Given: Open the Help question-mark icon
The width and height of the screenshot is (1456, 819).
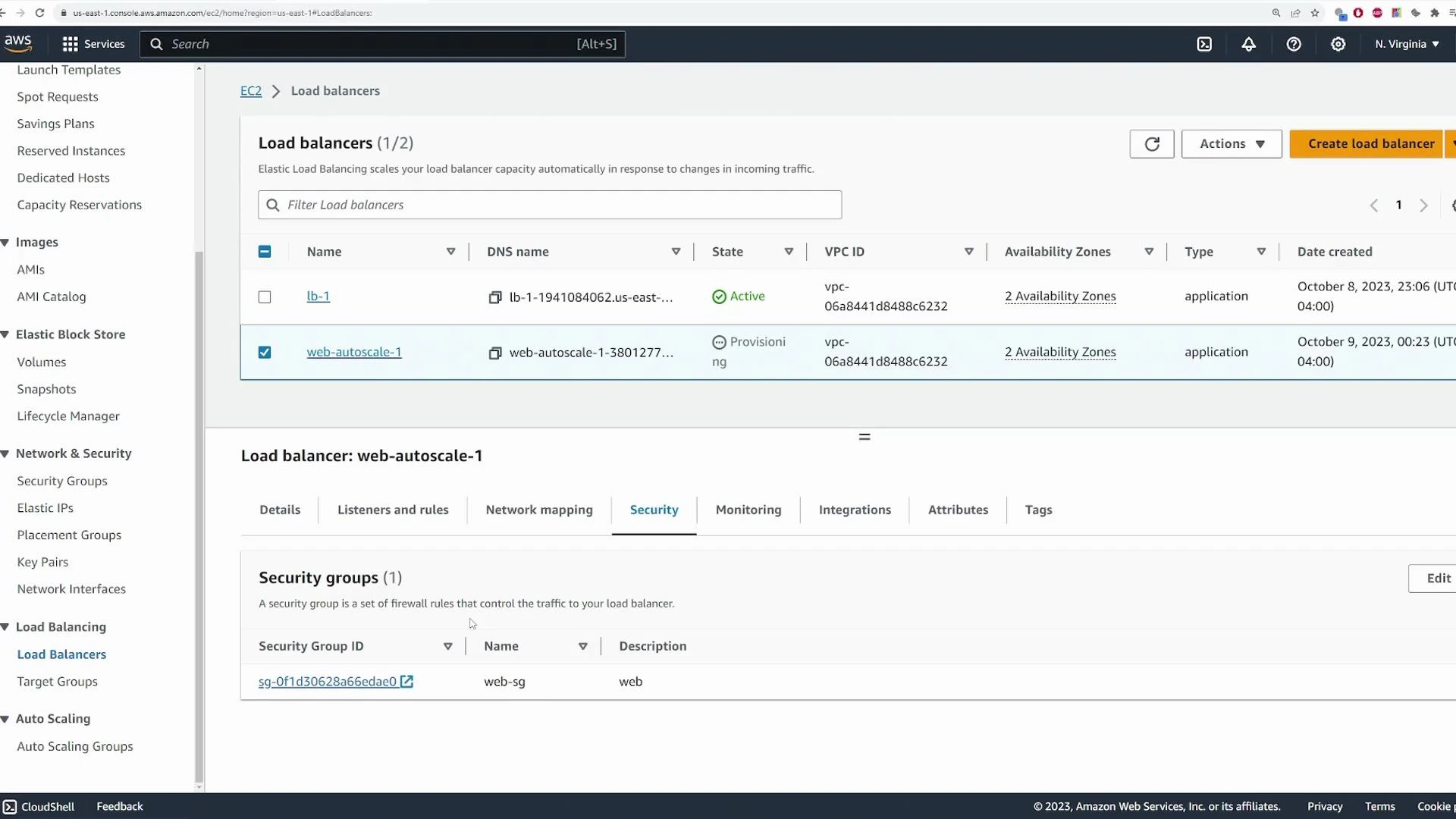Looking at the screenshot, I should 1293,44.
